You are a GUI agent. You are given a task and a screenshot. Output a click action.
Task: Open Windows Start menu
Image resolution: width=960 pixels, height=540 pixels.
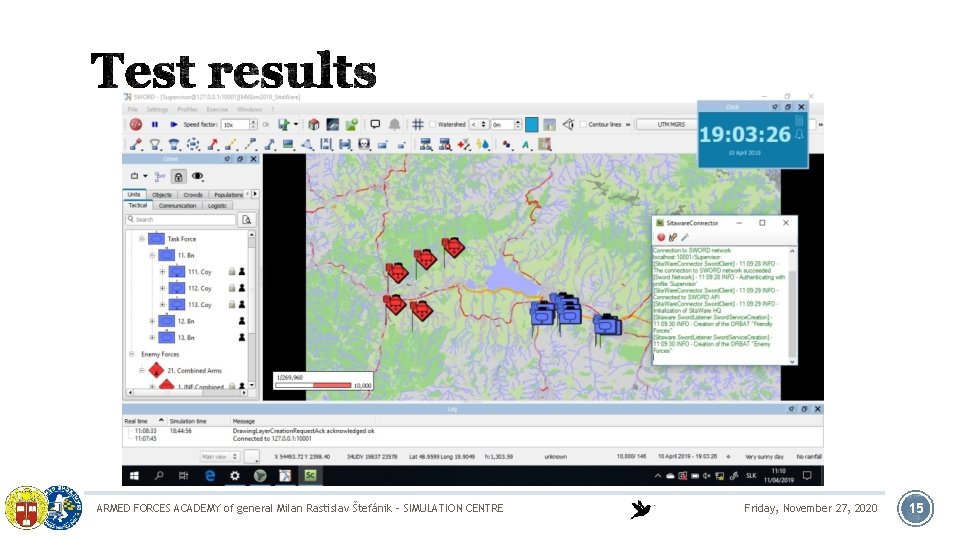coord(134,476)
